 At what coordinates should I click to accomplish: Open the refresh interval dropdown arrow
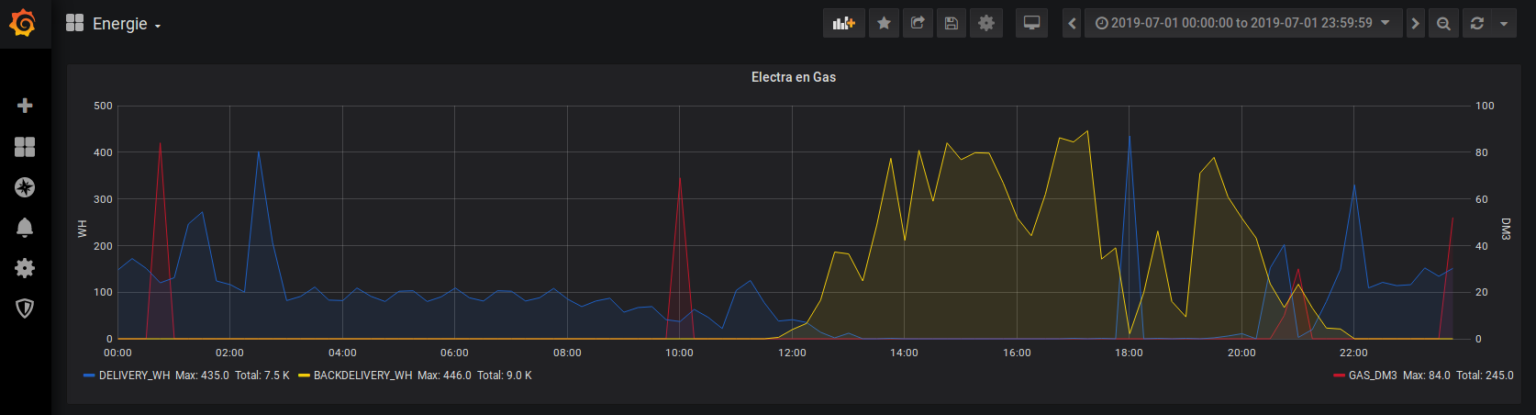pos(1504,23)
